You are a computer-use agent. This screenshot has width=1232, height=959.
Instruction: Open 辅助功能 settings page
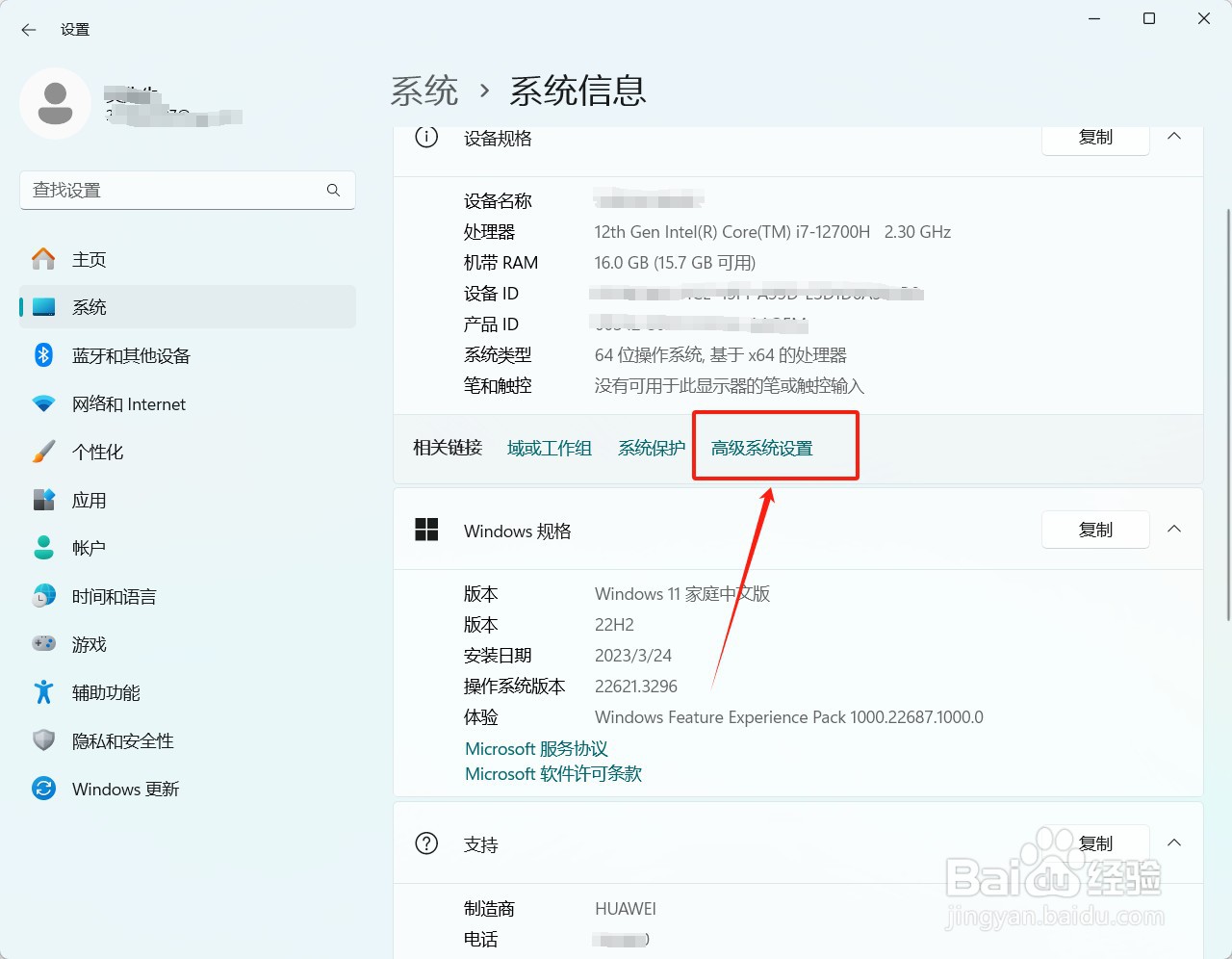[x=188, y=692]
